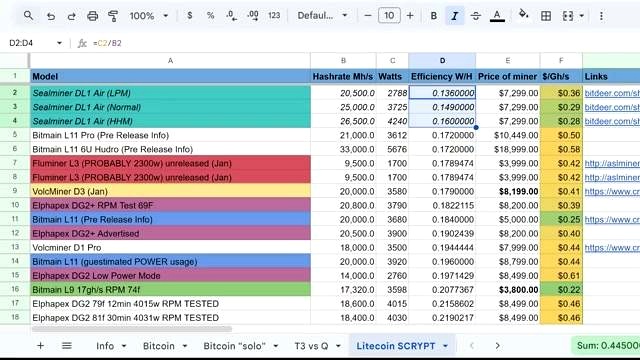The image size is (640, 360).
Task: Open T3 vs Q tab dropdown arrow
Action: pos(338,346)
